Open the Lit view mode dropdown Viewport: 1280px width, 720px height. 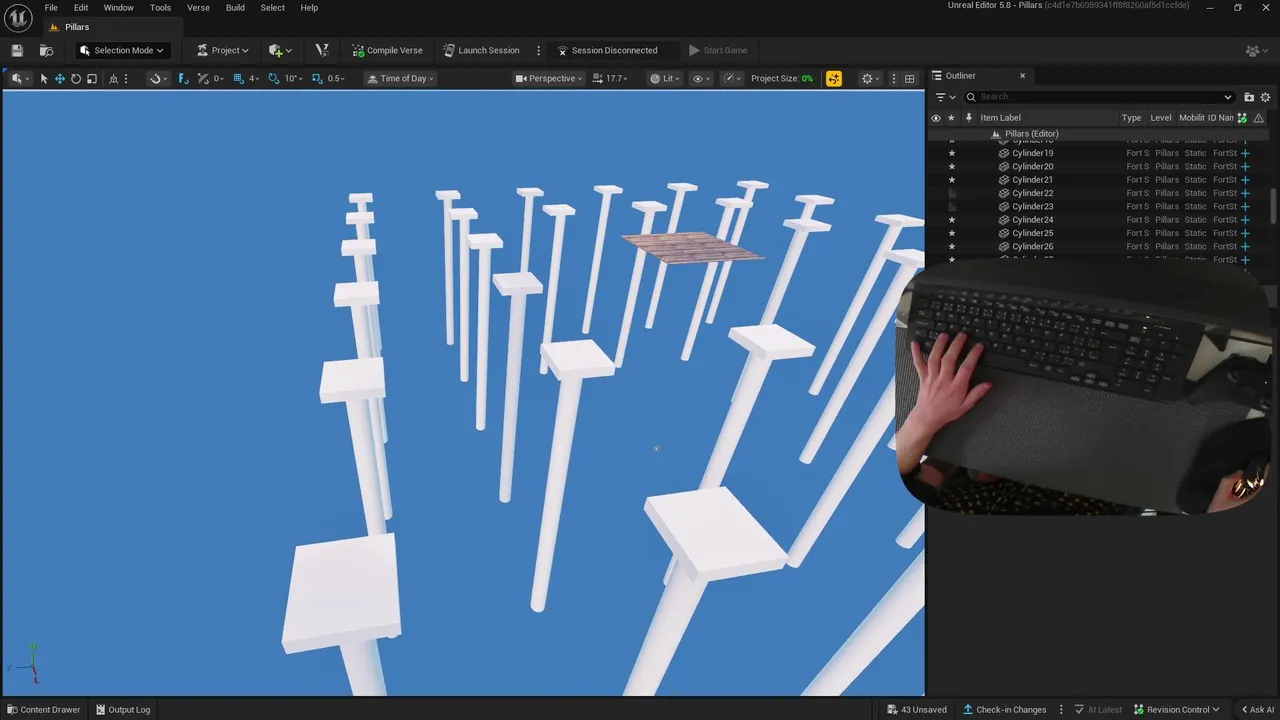(664, 78)
